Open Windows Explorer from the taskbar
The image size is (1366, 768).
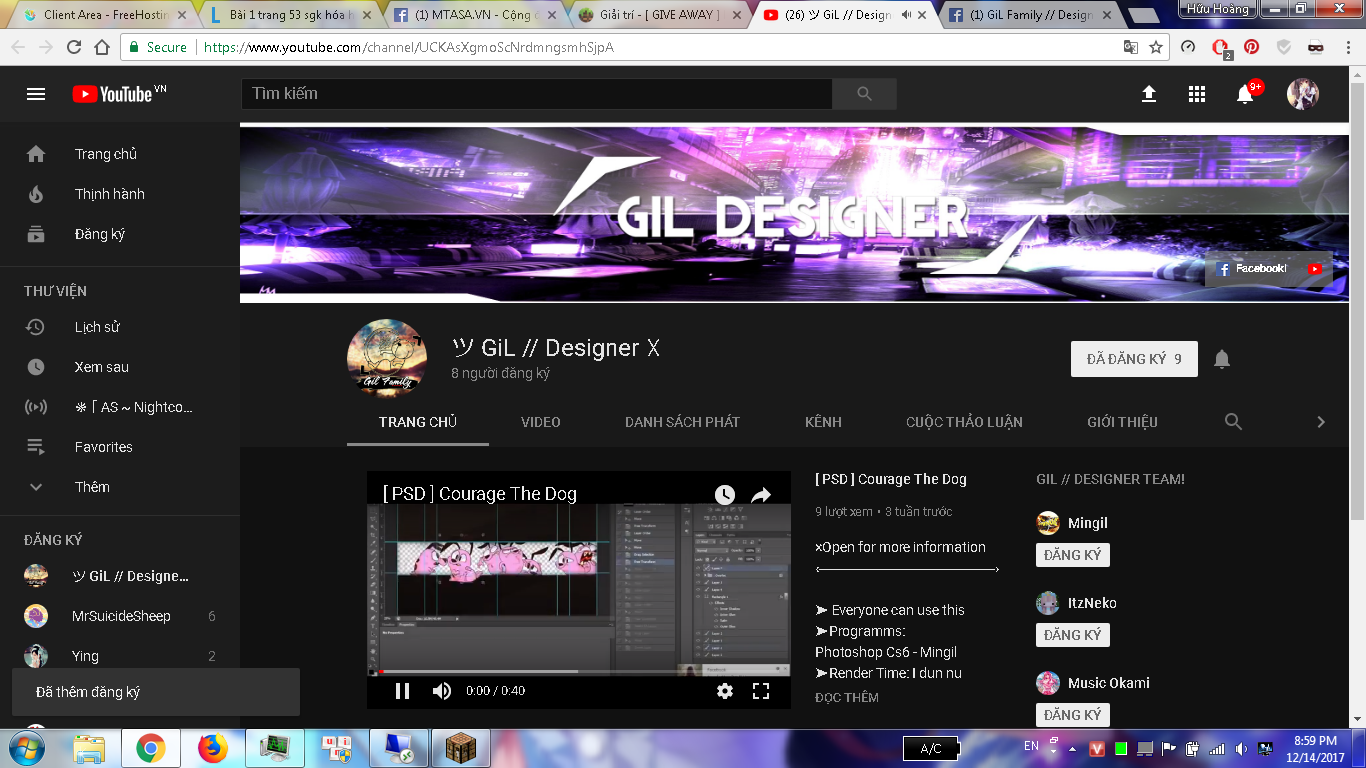pos(89,748)
